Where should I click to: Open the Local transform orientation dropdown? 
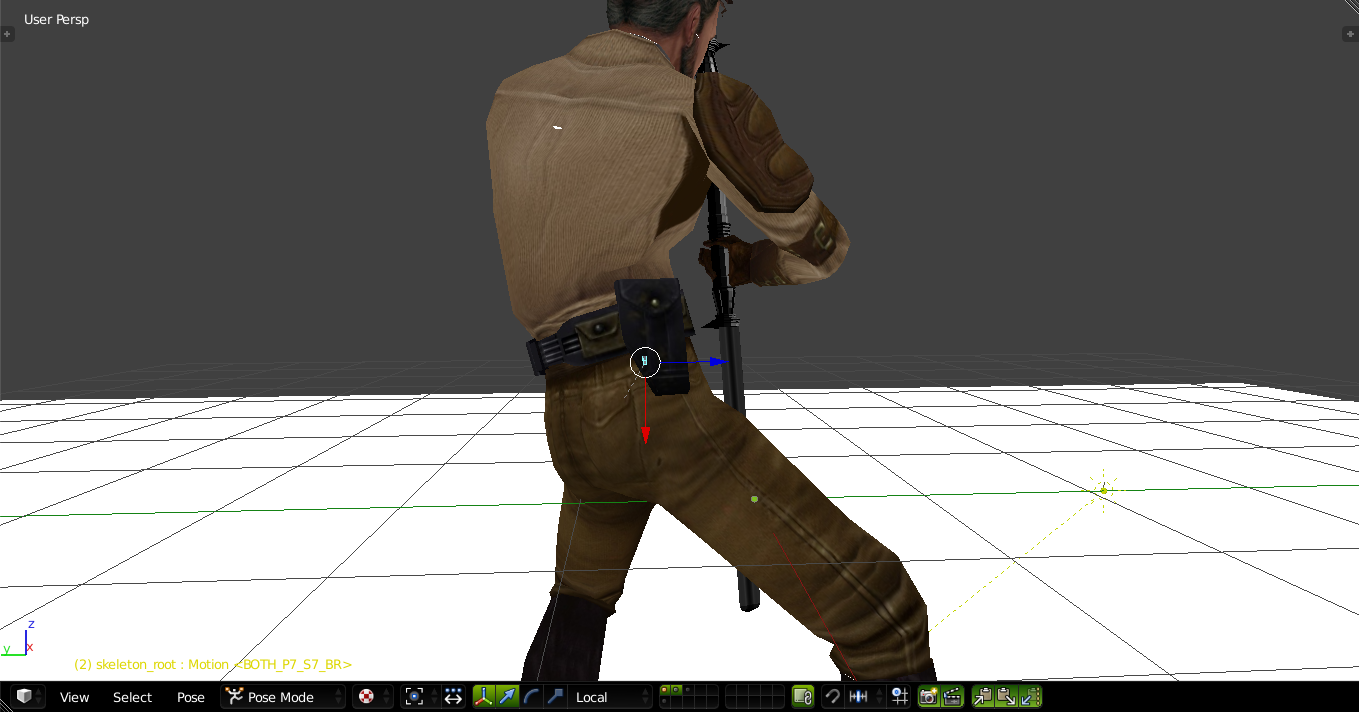coord(609,697)
